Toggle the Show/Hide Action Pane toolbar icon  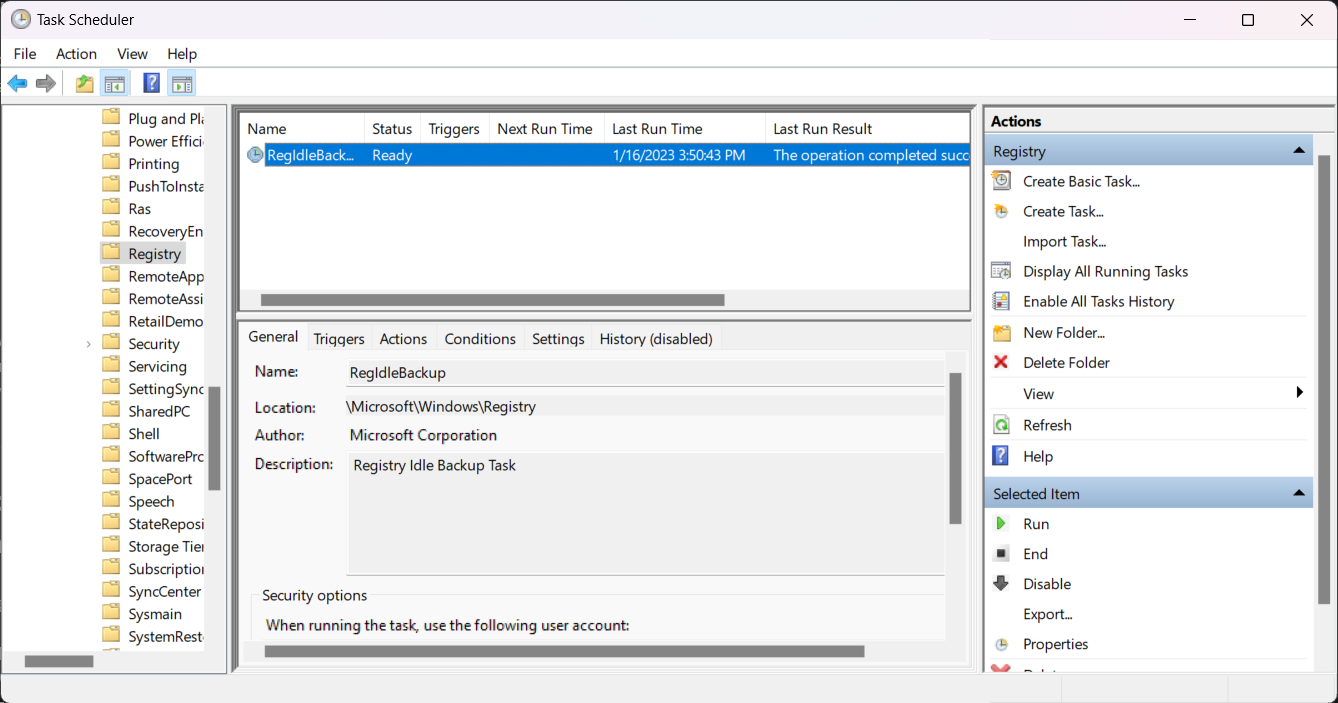(x=182, y=83)
